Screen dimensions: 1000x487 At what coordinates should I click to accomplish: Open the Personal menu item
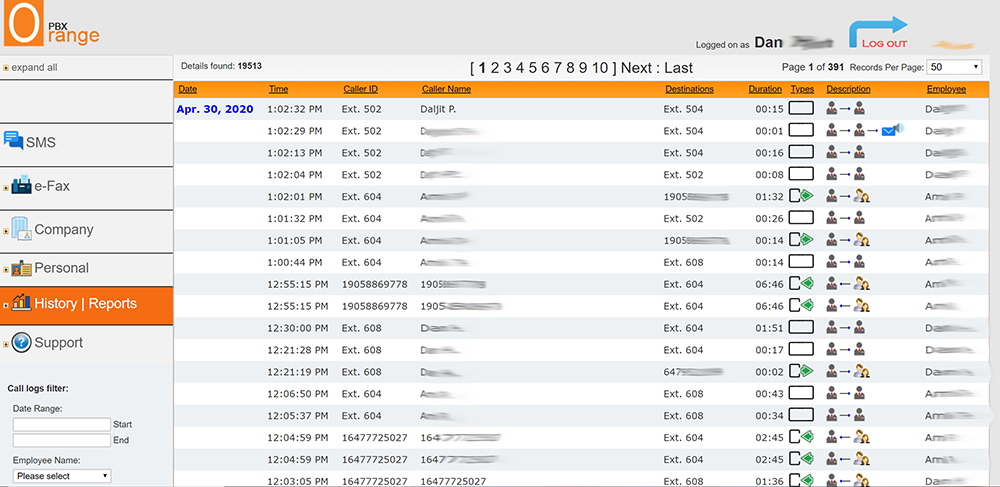61,268
